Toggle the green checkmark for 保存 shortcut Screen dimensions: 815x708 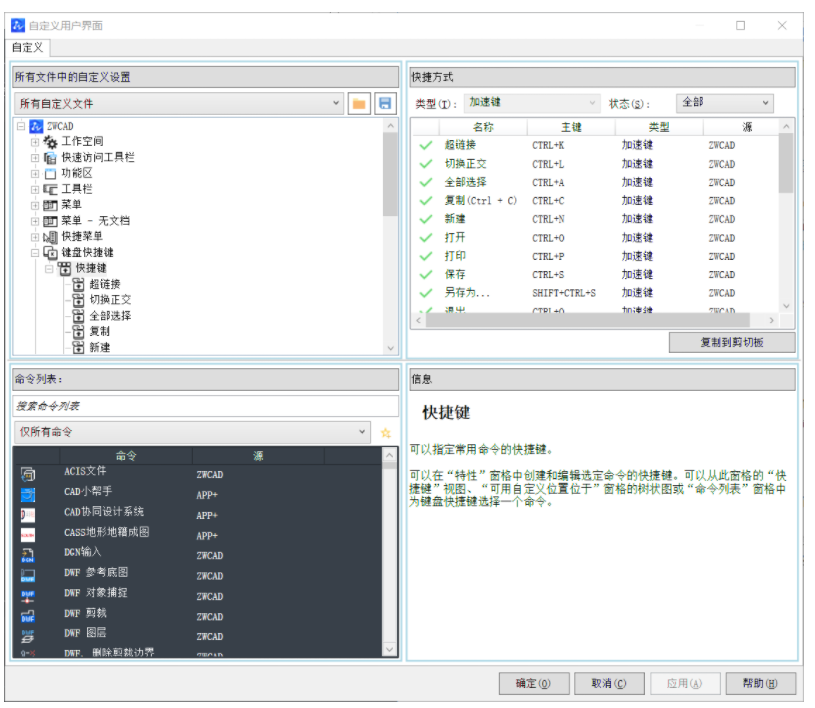pyautogui.click(x=426, y=275)
